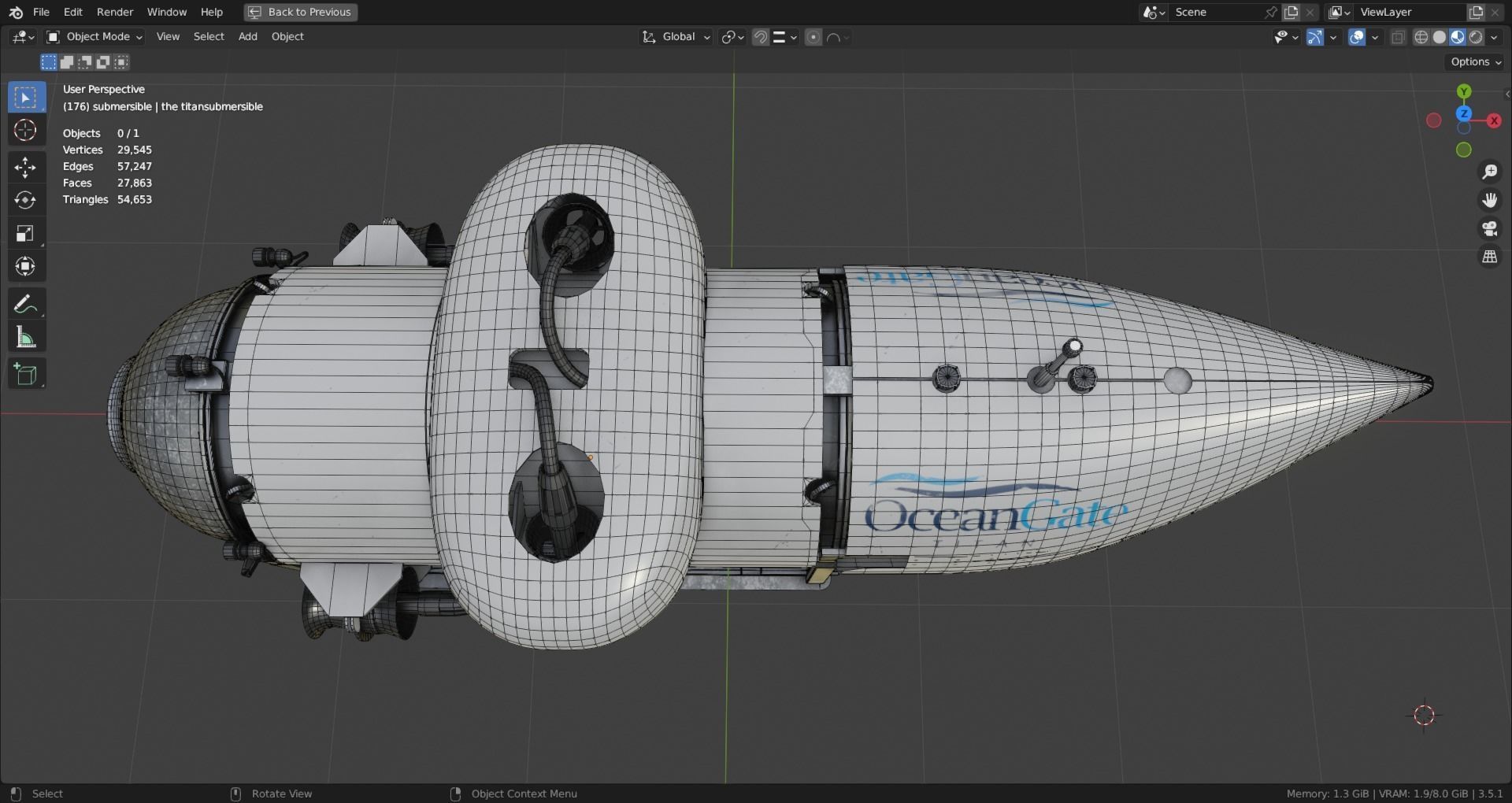Screen dimensions: 1512x803
Task: Expand shading options dropdown arrow
Action: tap(1494, 37)
